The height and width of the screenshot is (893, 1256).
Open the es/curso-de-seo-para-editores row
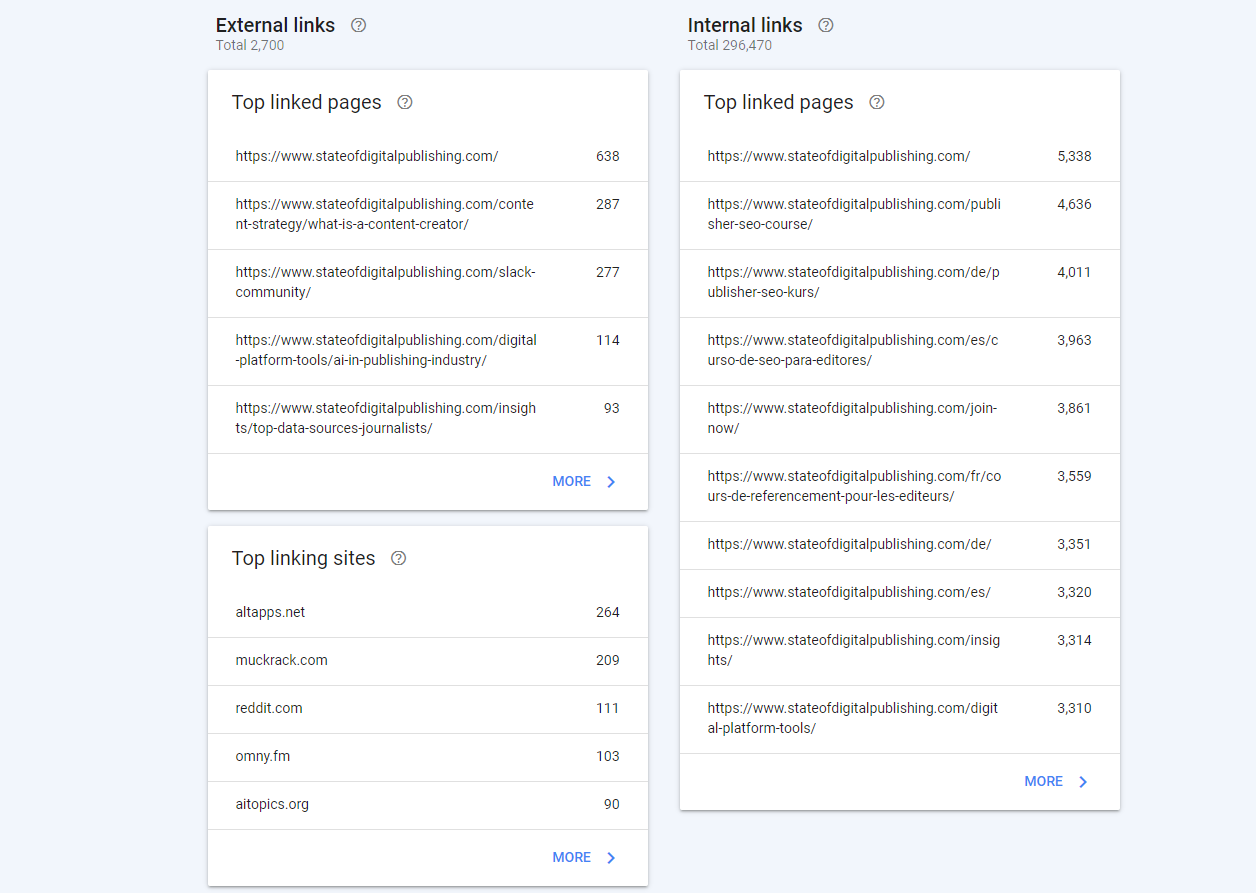coord(900,351)
